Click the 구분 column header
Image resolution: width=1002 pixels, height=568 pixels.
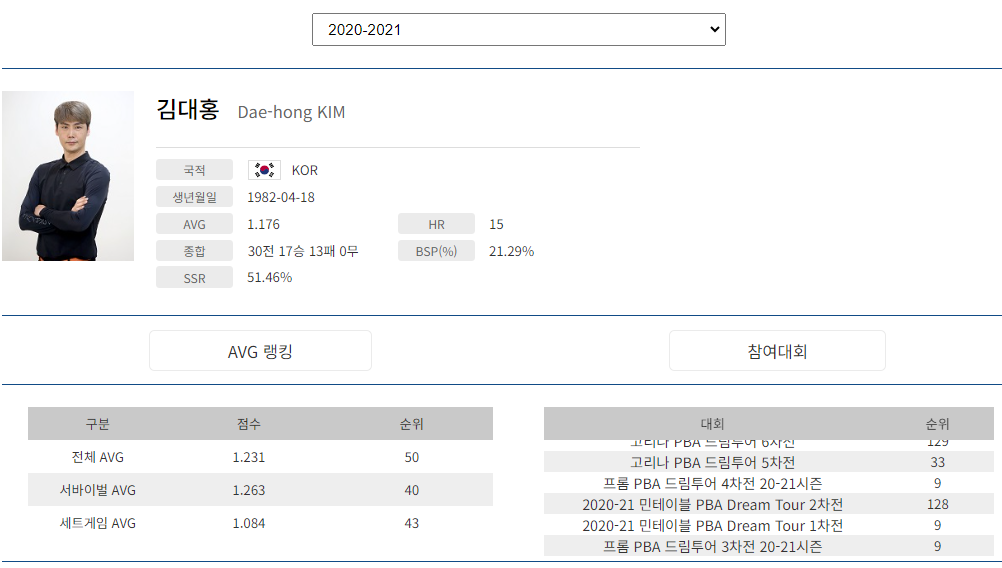pyautogui.click(x=98, y=424)
